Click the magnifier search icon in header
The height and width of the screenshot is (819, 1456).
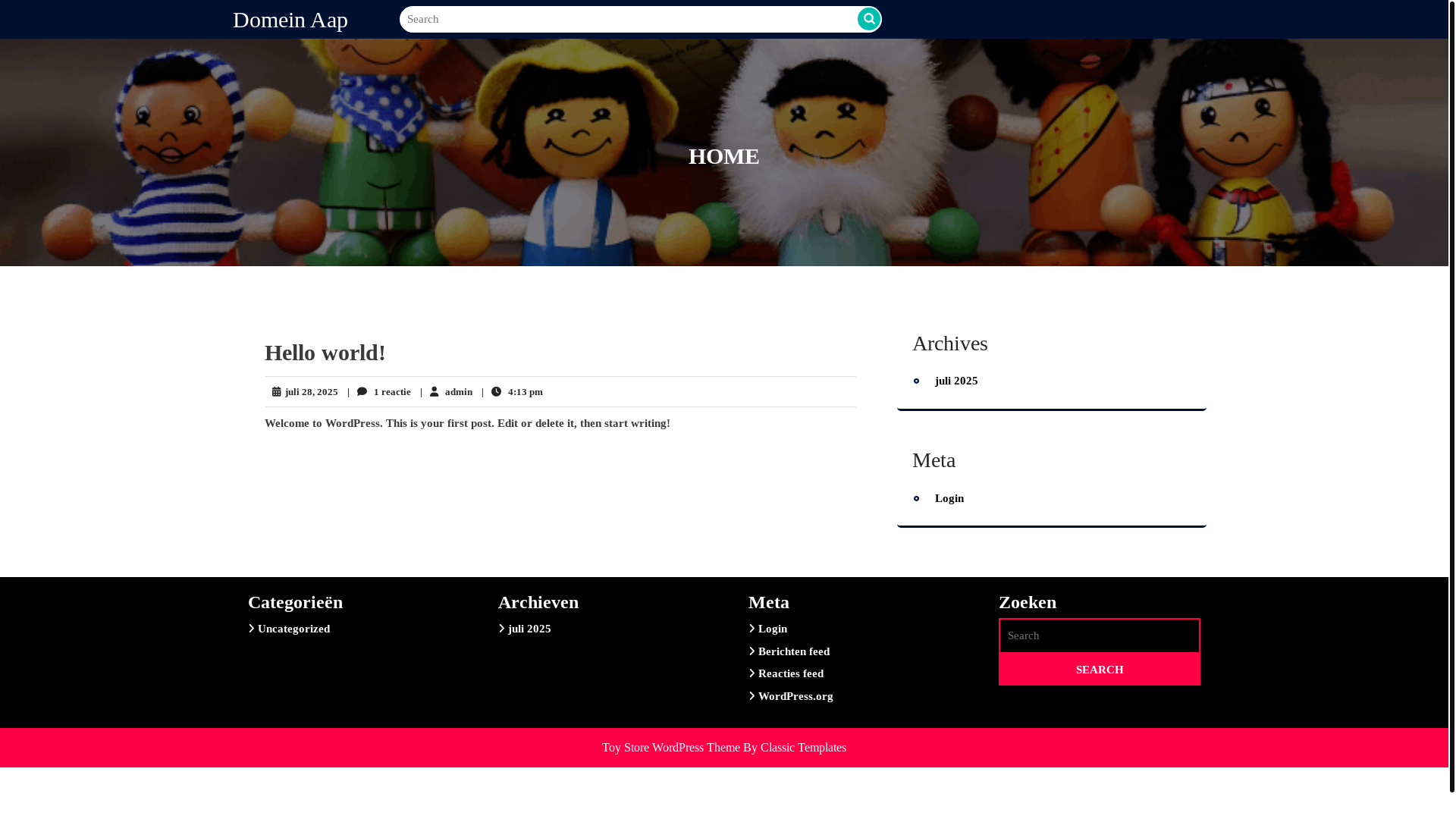869,19
